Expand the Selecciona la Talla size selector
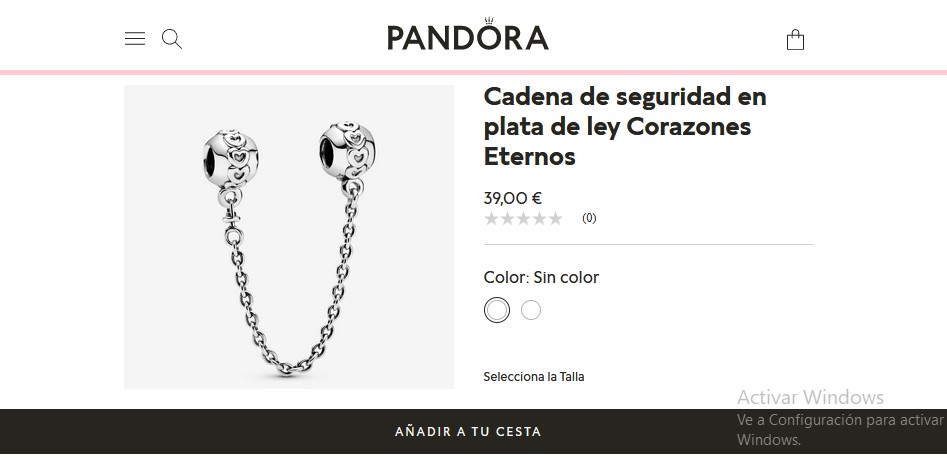This screenshot has height=458, width=947. pos(534,377)
